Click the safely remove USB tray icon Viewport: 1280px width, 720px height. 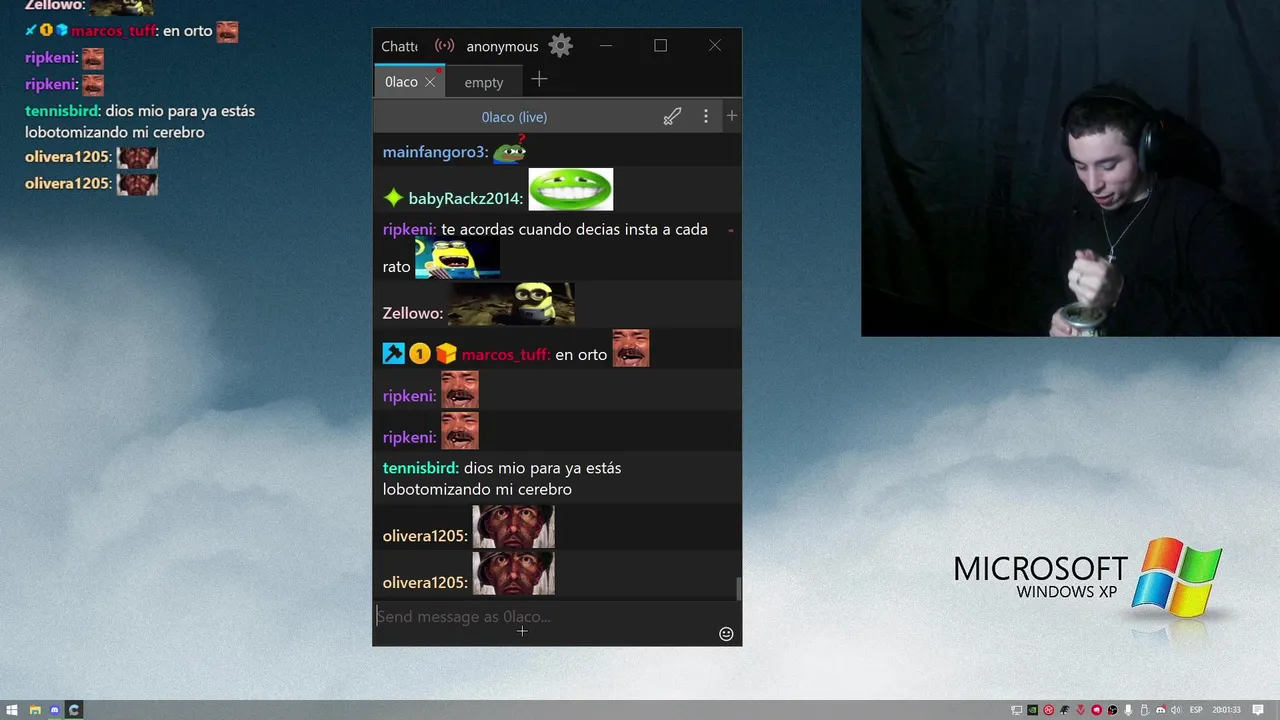(x=1144, y=710)
